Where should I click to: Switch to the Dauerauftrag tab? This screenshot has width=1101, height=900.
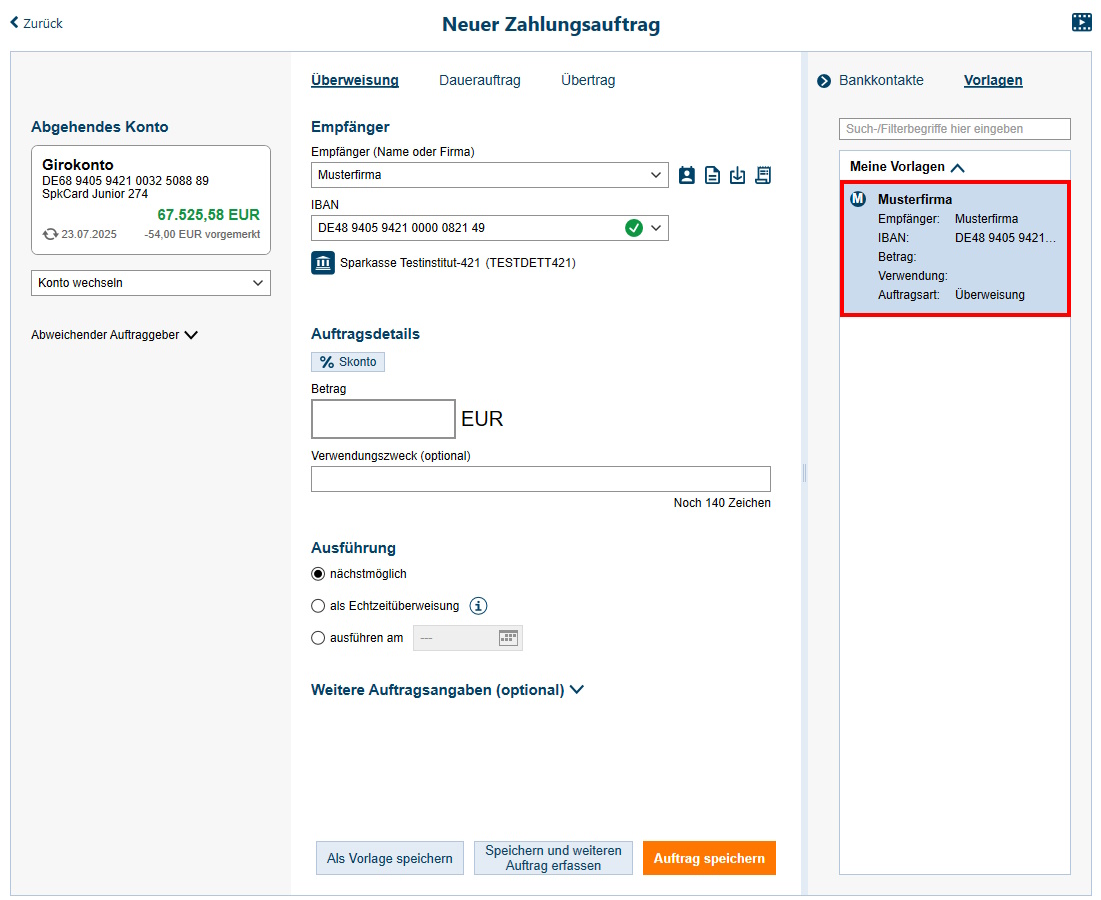[x=479, y=80]
